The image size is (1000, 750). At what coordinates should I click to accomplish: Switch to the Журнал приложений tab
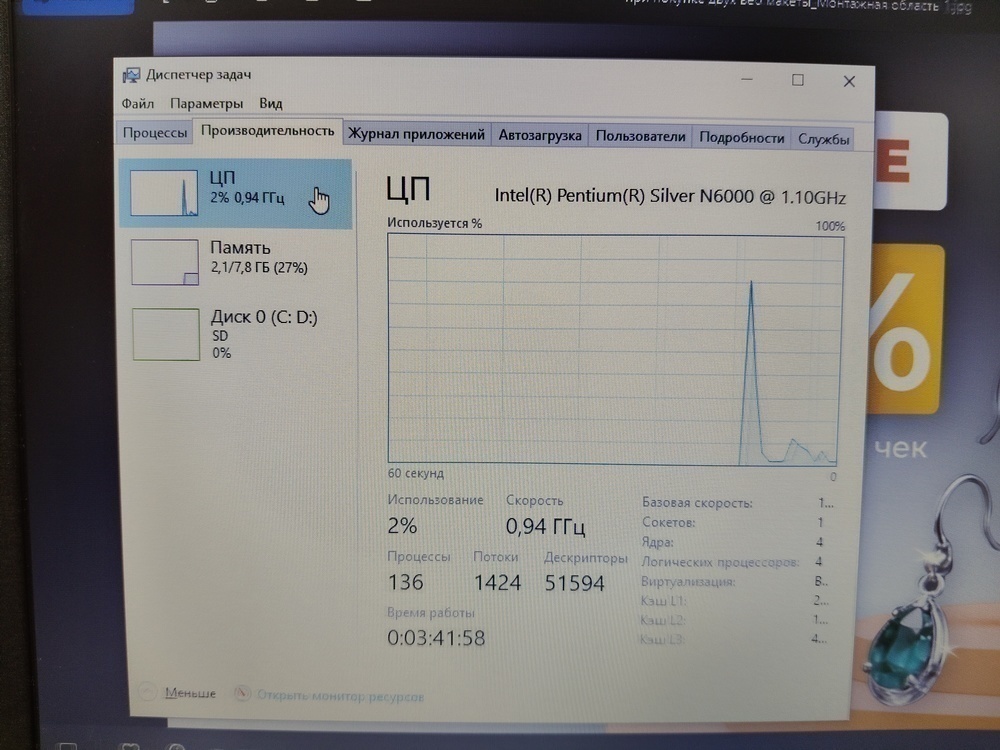point(416,135)
